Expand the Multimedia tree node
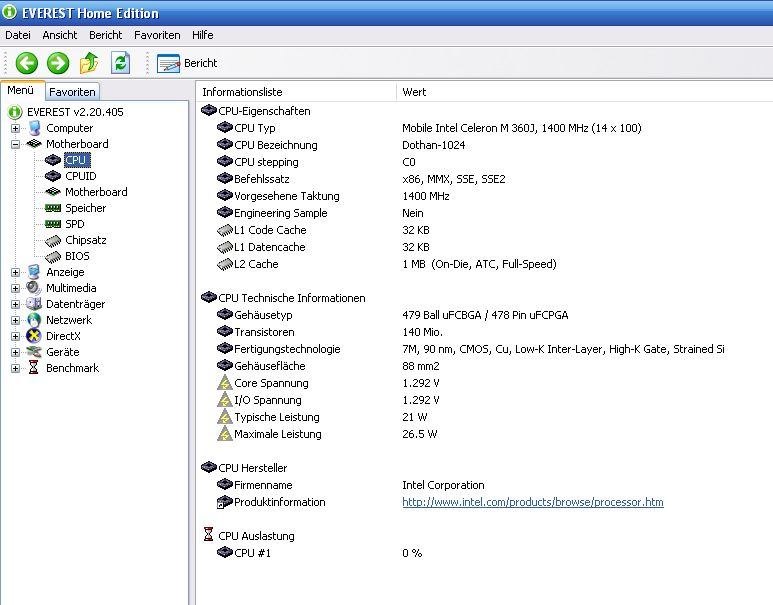This screenshot has width=773, height=605. pos(15,288)
